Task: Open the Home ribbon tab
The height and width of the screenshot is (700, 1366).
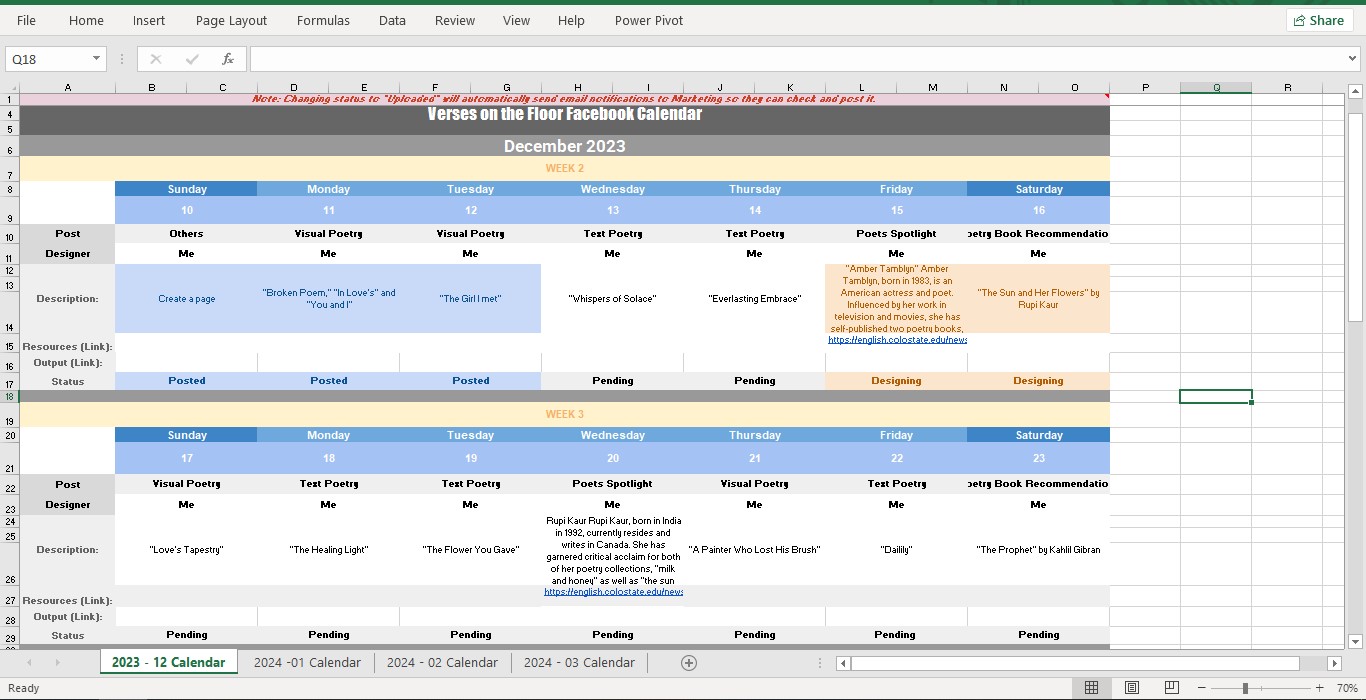Action: point(86,20)
